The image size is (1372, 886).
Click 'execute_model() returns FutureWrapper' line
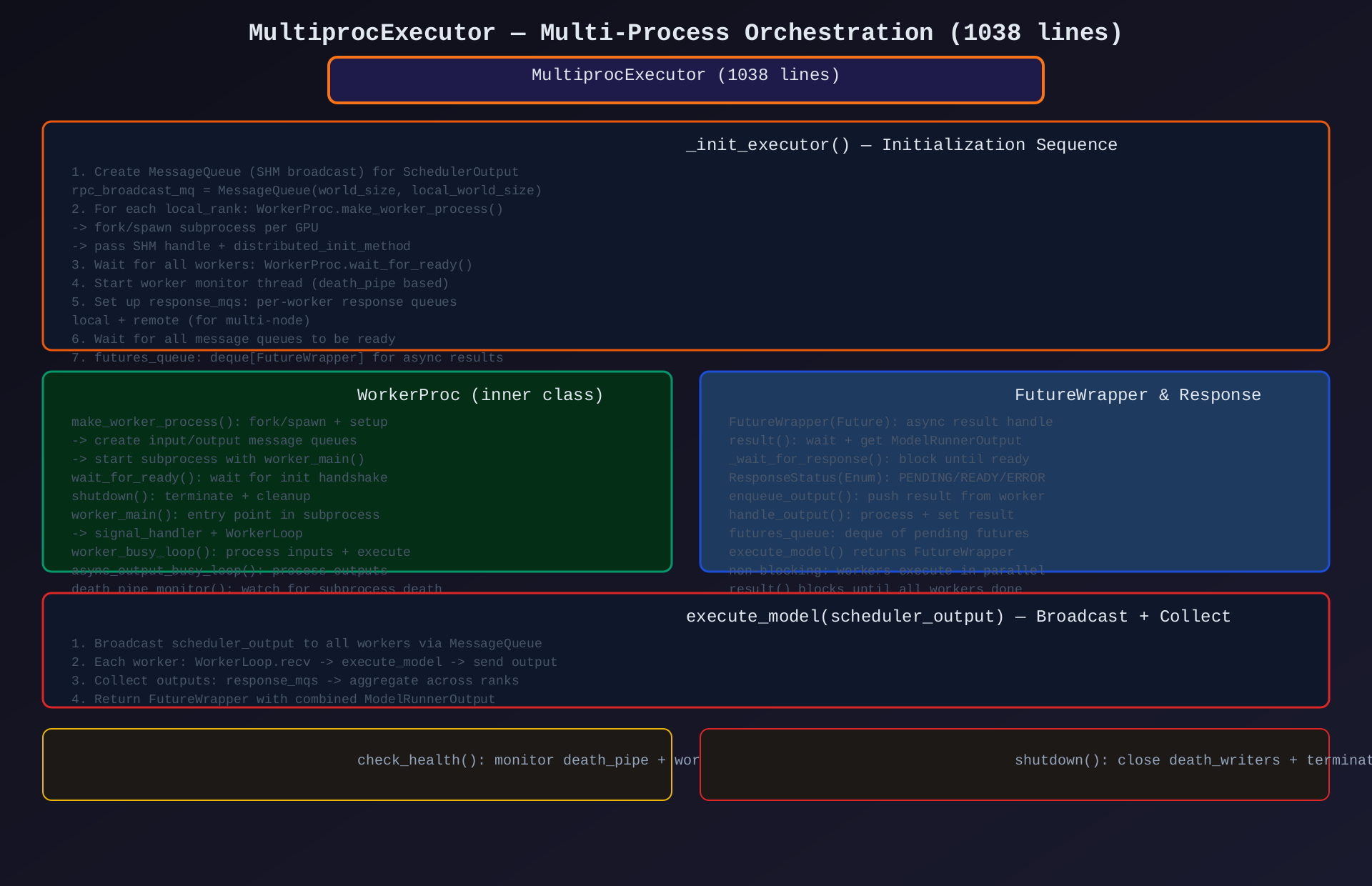click(870, 552)
